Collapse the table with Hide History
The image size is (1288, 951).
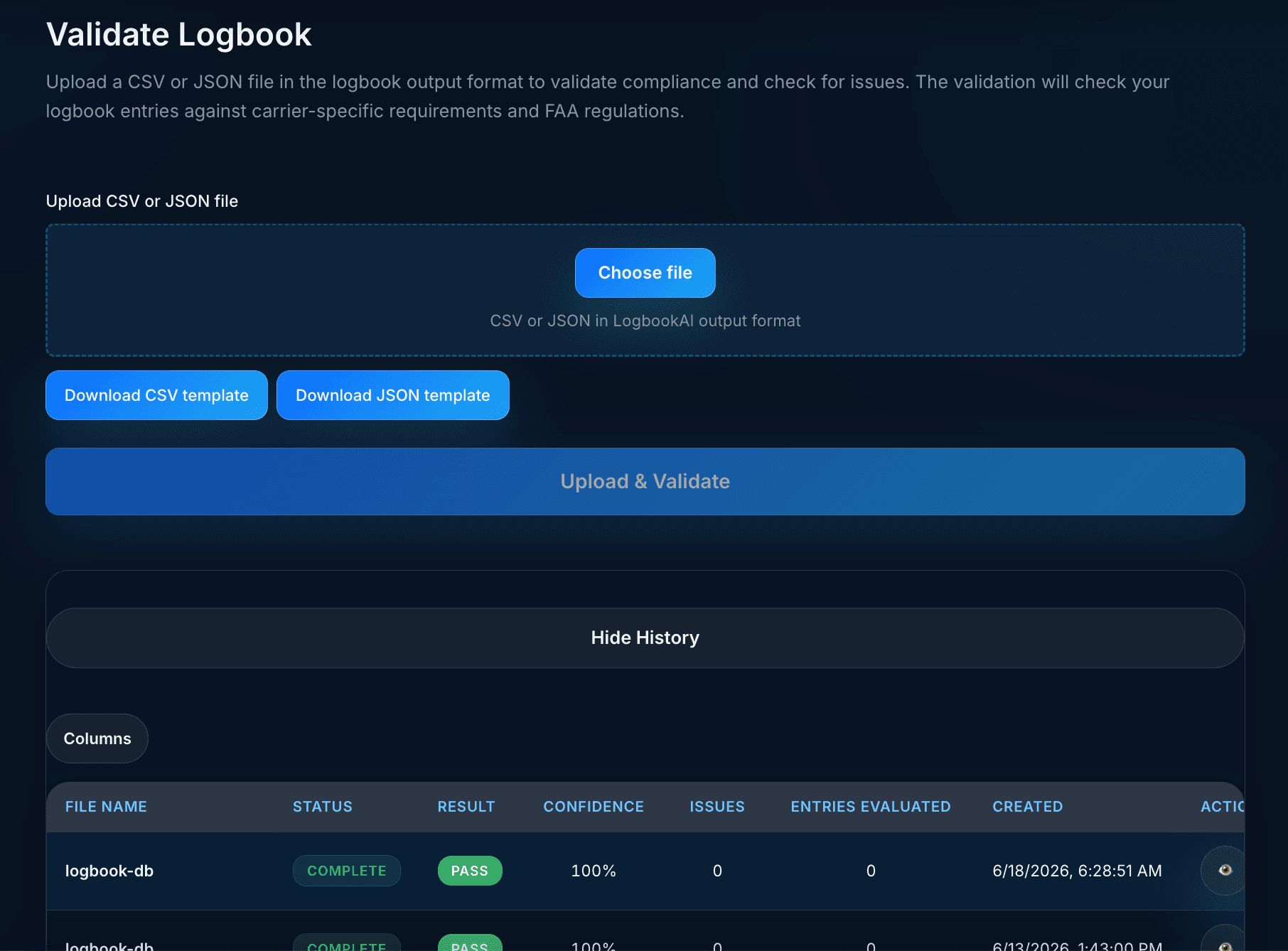[x=645, y=638]
